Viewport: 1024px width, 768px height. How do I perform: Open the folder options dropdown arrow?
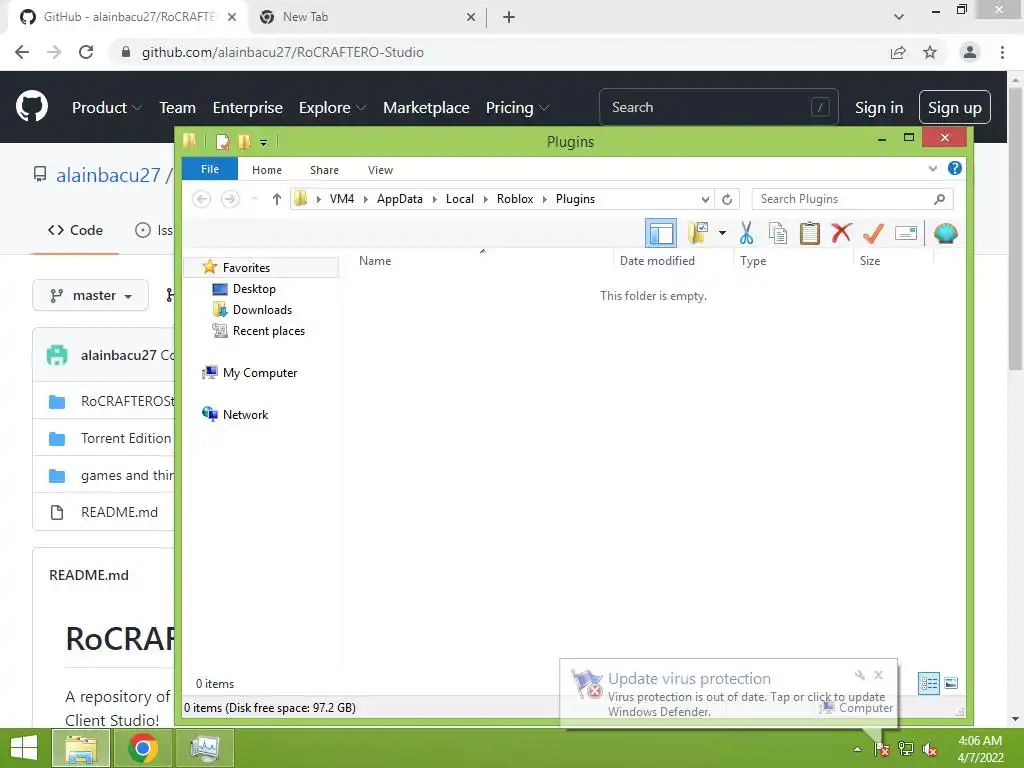coord(722,233)
